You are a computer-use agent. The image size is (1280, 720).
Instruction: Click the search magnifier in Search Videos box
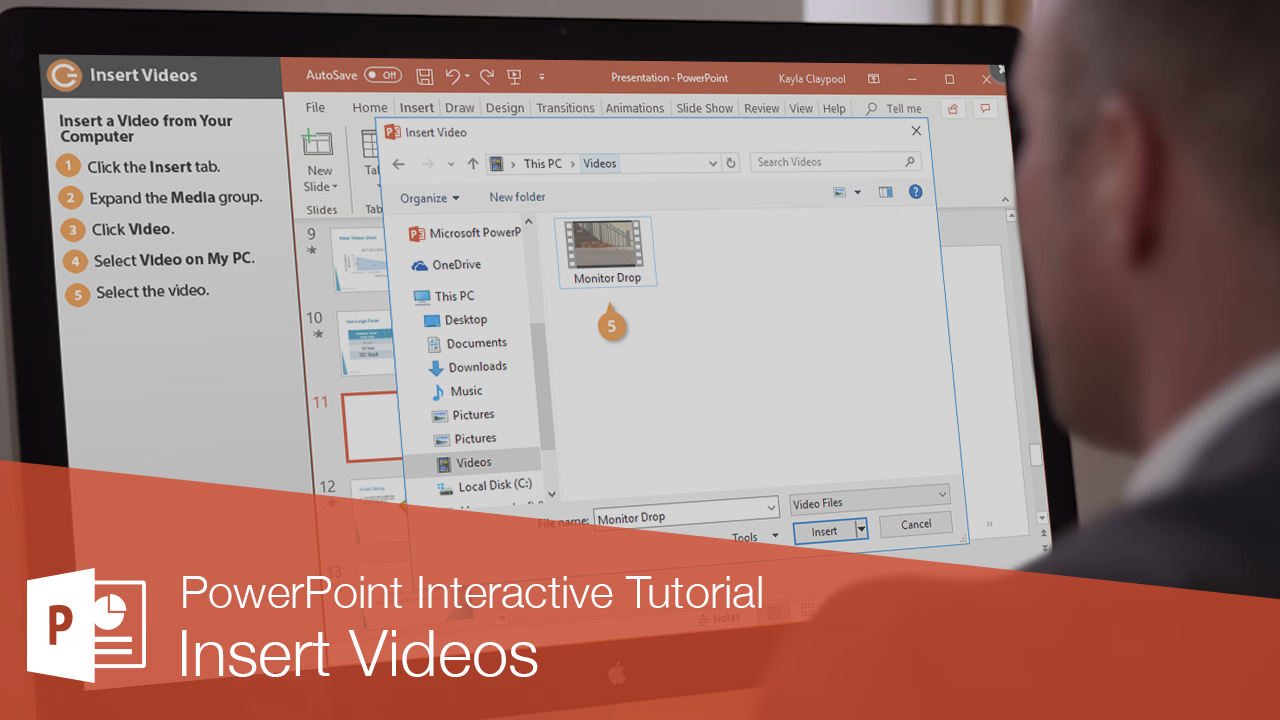tap(909, 161)
